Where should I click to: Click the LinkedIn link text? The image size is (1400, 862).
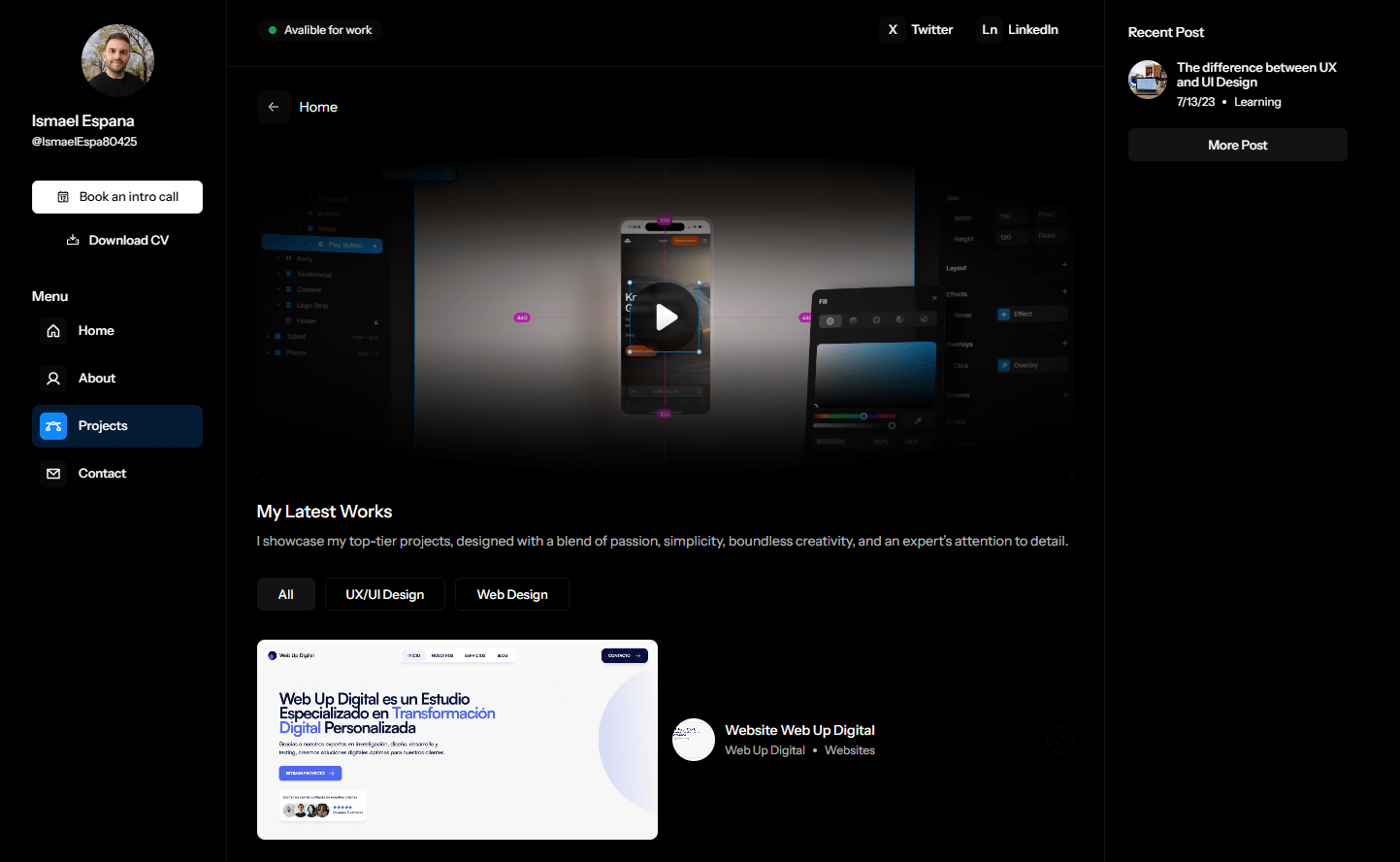click(1033, 30)
